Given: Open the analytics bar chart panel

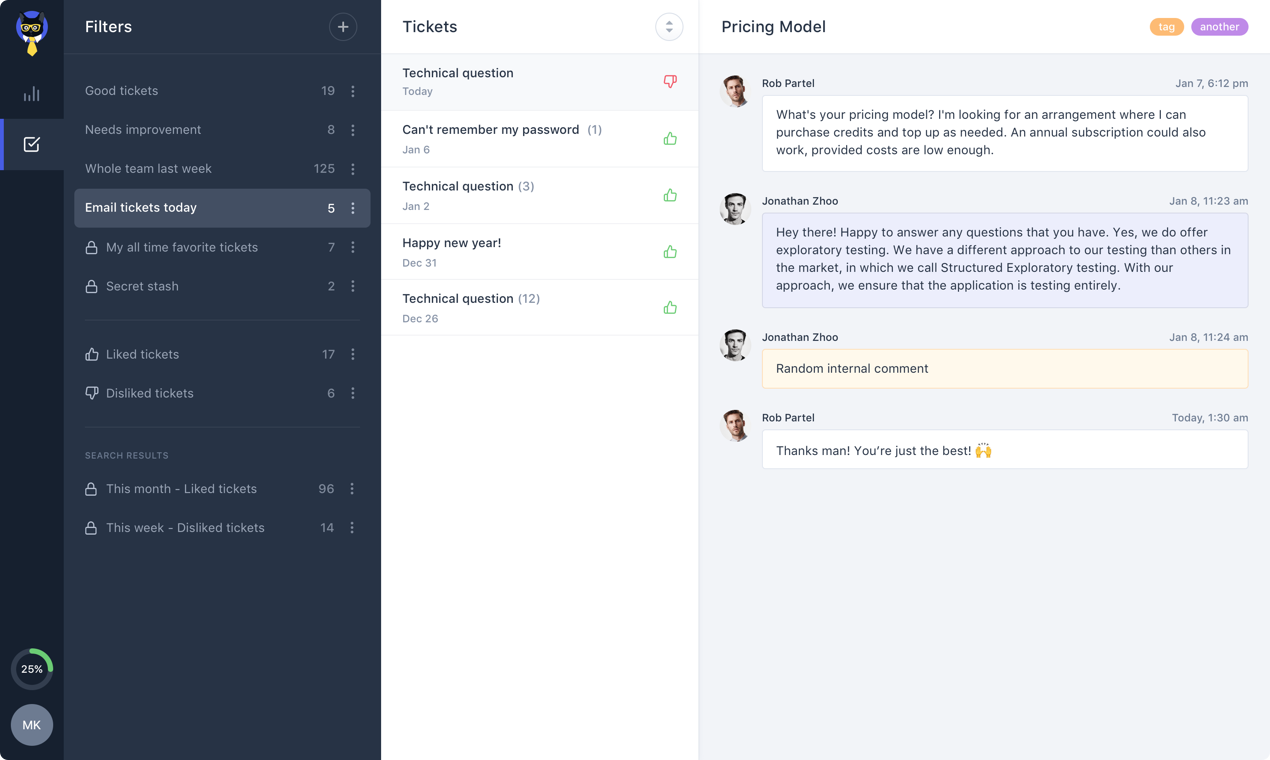Looking at the screenshot, I should pos(31,93).
